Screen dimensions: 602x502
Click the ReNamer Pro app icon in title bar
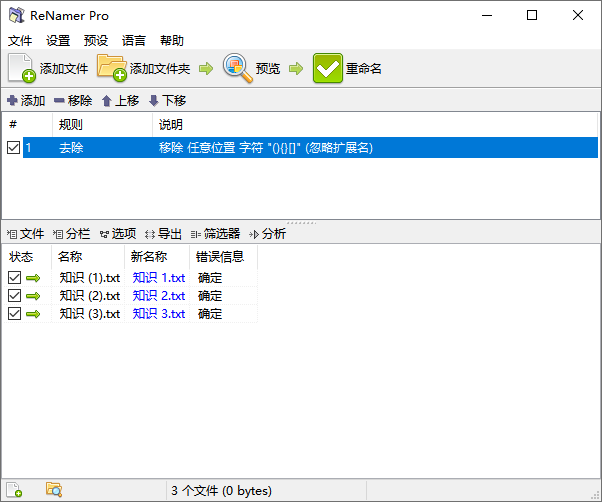point(17,15)
